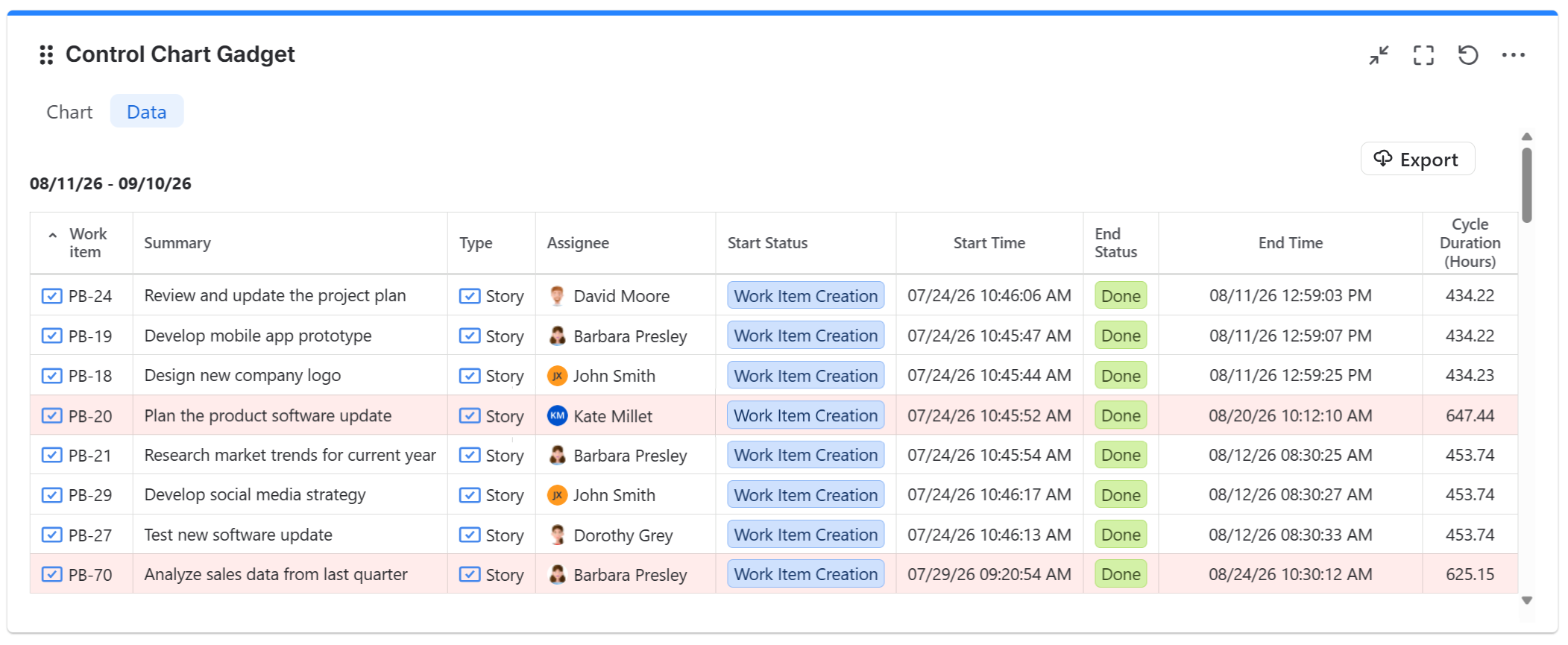Select summary 'Test new software update'
1568x645 pixels.
click(239, 535)
